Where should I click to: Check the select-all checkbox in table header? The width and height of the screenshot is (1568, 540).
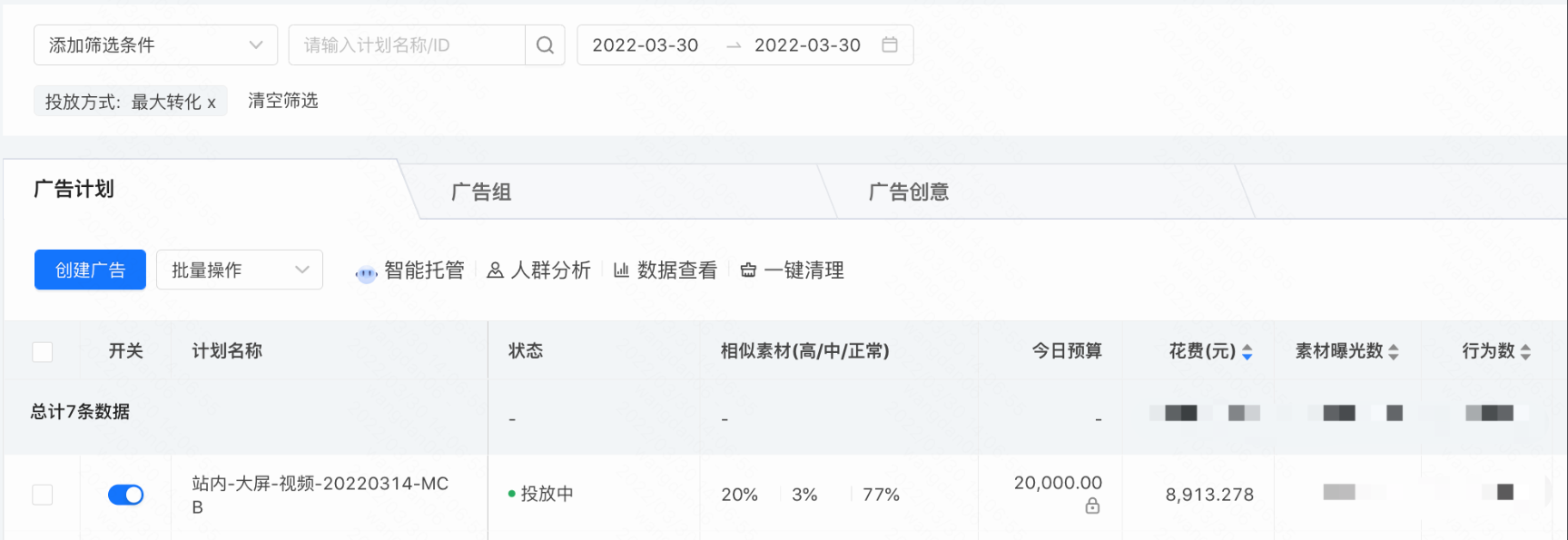pos(43,351)
